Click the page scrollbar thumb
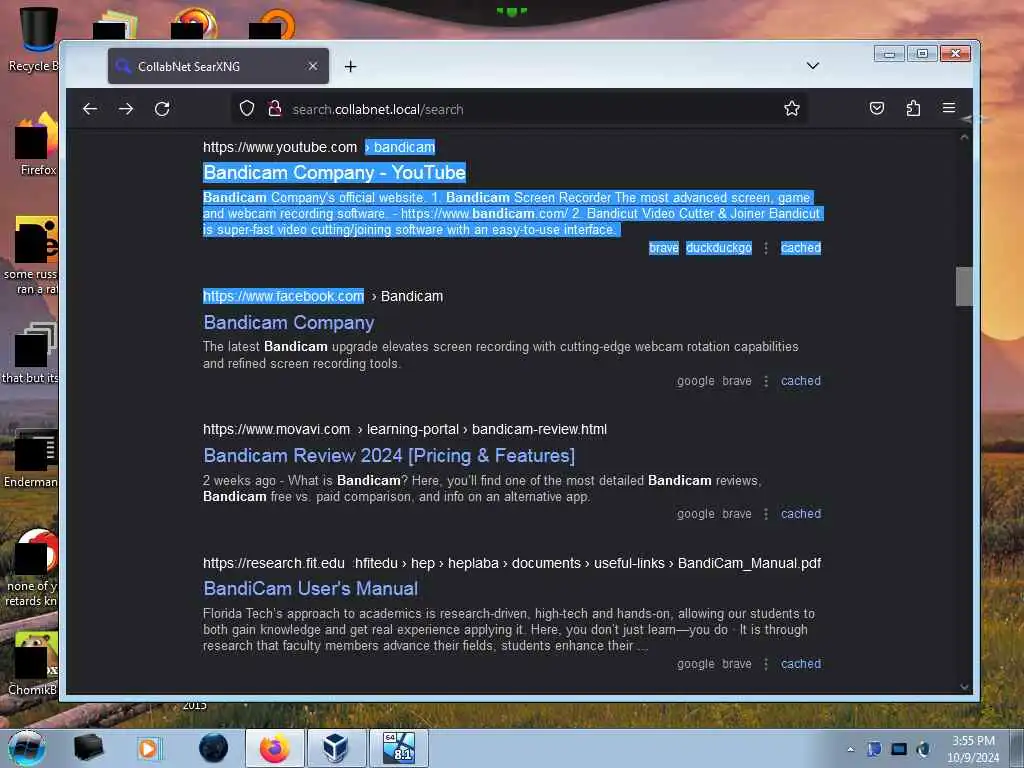 [964, 286]
